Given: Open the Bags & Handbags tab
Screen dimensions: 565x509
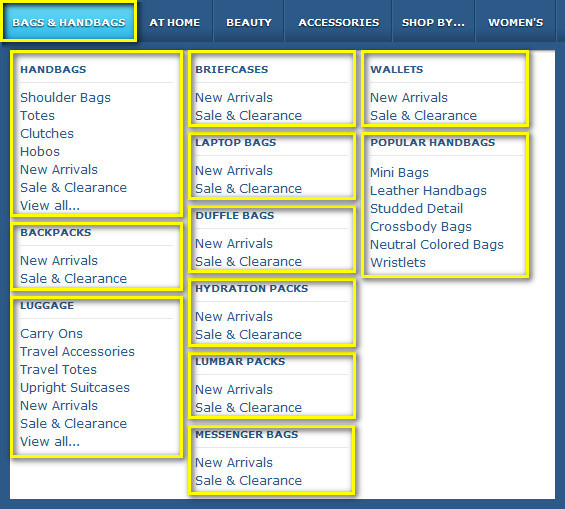Looking at the screenshot, I should (68, 22).
